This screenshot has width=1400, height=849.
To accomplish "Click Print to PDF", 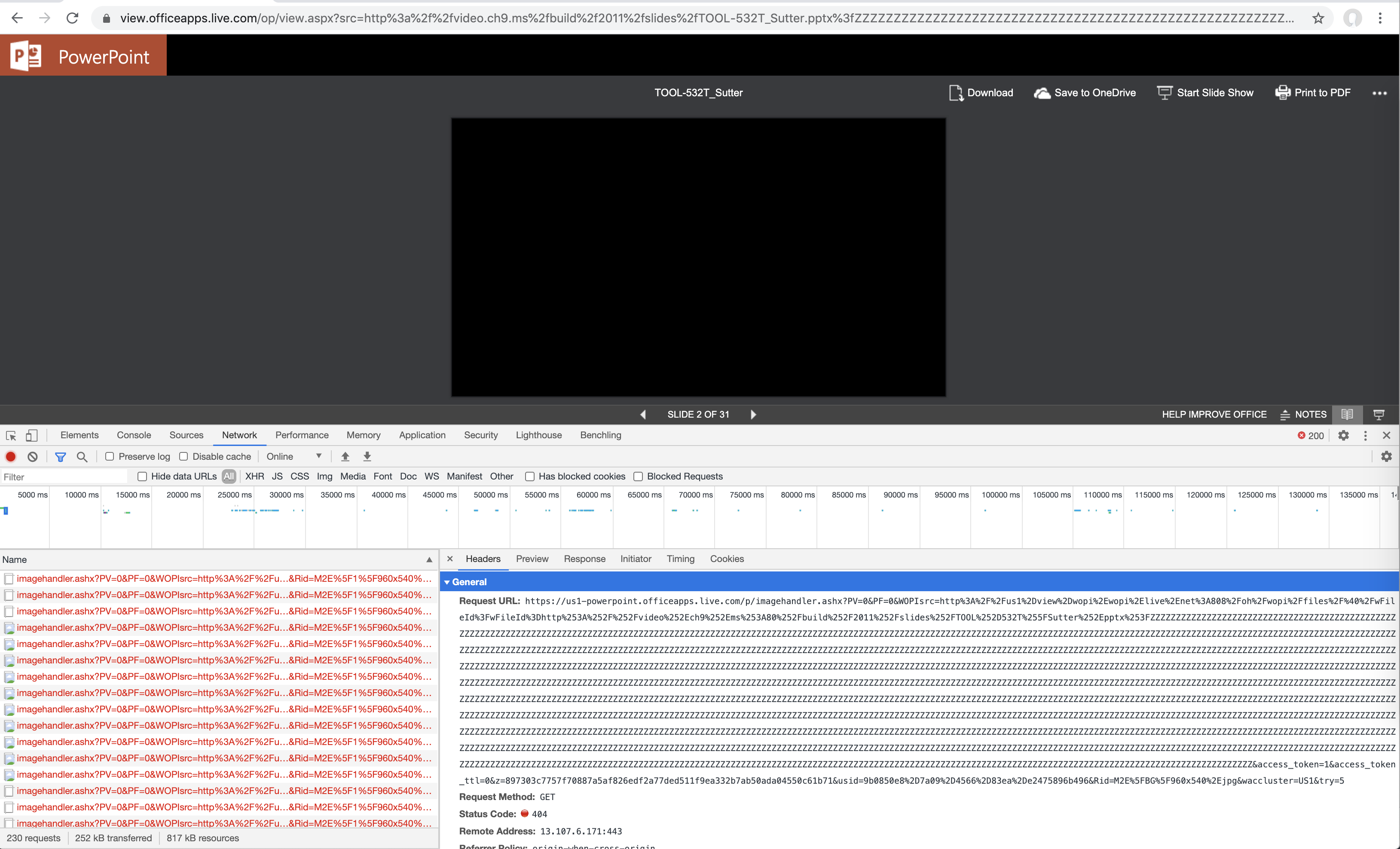I will pyautogui.click(x=1313, y=93).
